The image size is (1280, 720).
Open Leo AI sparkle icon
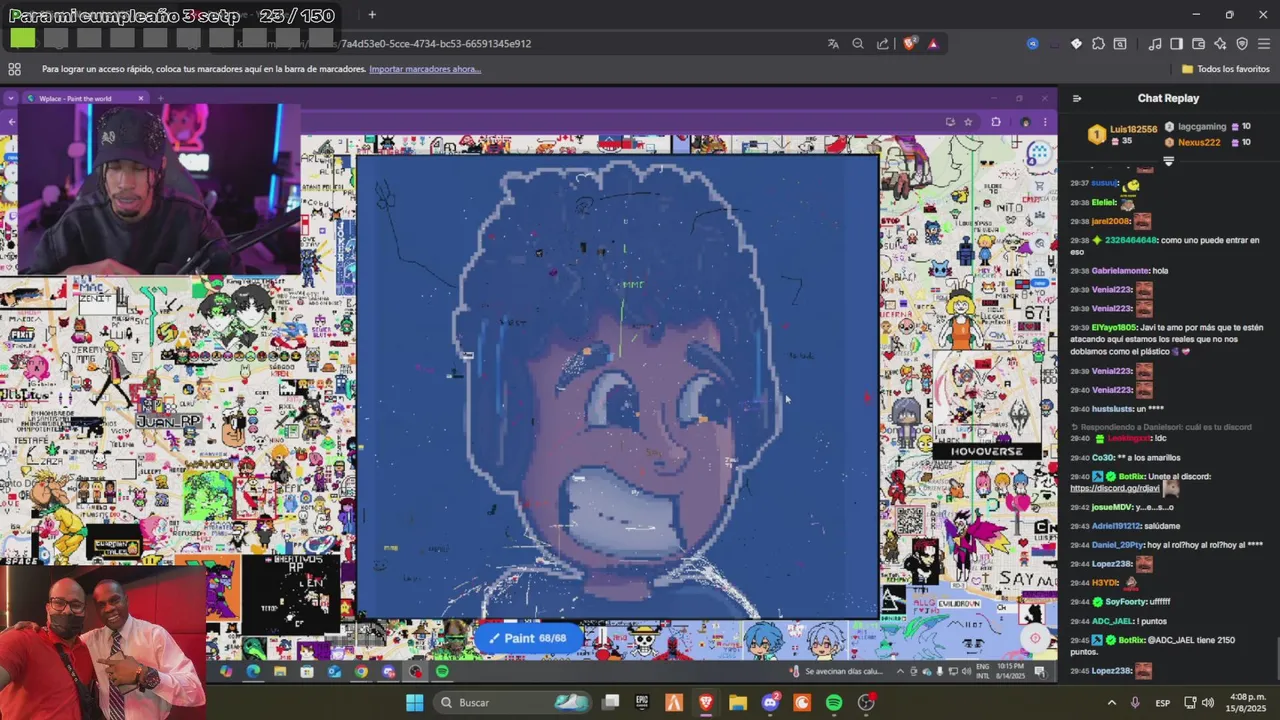click(1221, 44)
